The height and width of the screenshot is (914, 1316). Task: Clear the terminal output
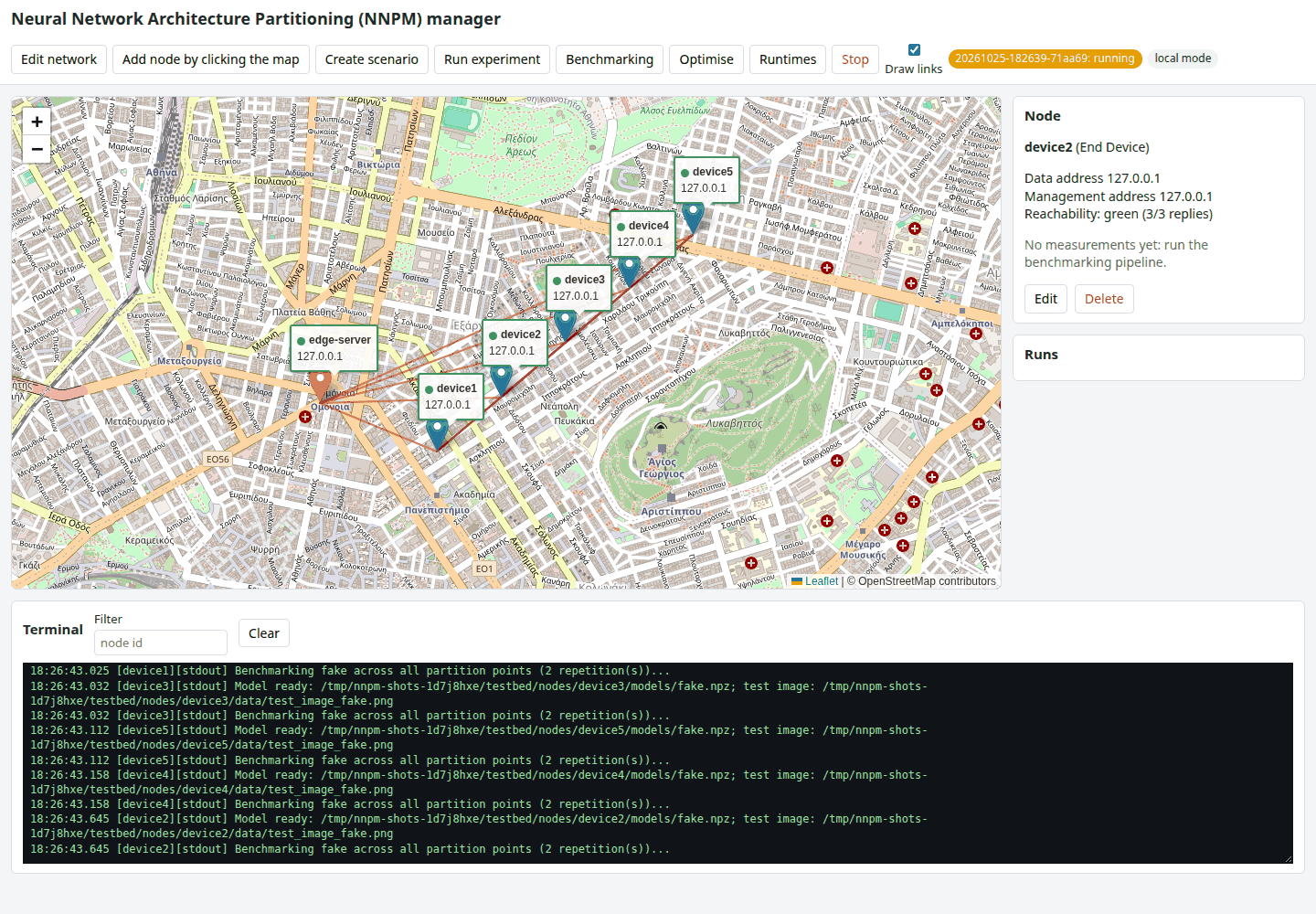264,633
